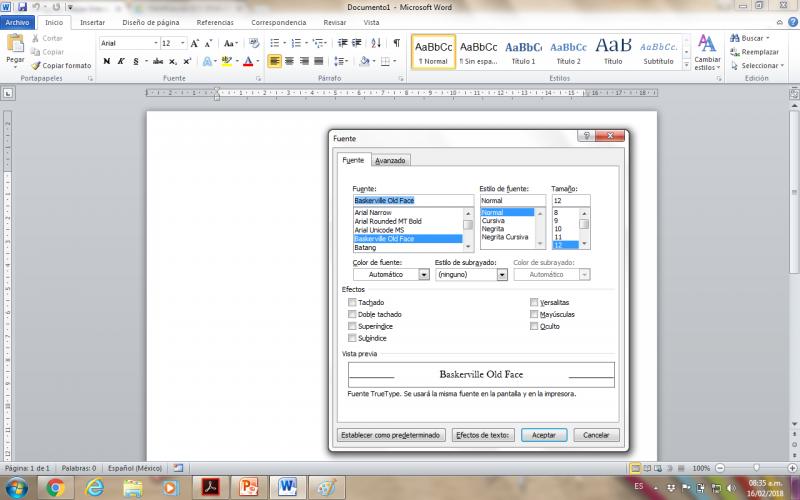Viewport: 800px width, 500px height.
Task: Click the Efectos de texto button
Action: (483, 435)
